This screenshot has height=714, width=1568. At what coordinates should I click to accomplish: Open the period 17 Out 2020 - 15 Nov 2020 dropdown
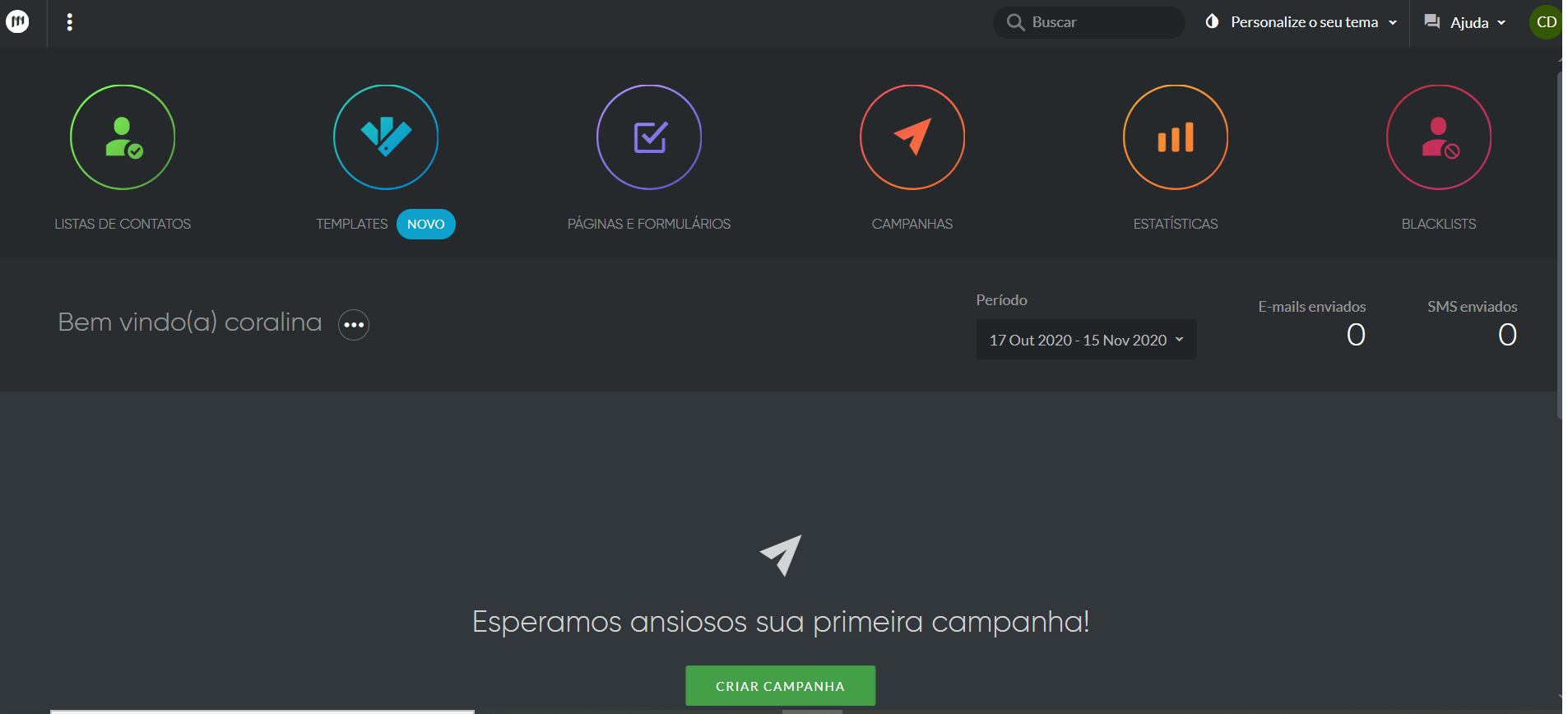click(1086, 340)
